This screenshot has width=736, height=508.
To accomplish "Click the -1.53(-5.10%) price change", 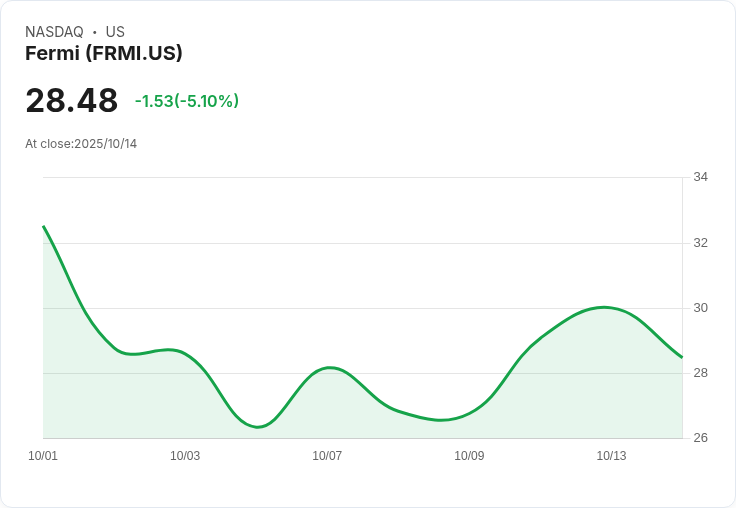I will (187, 101).
